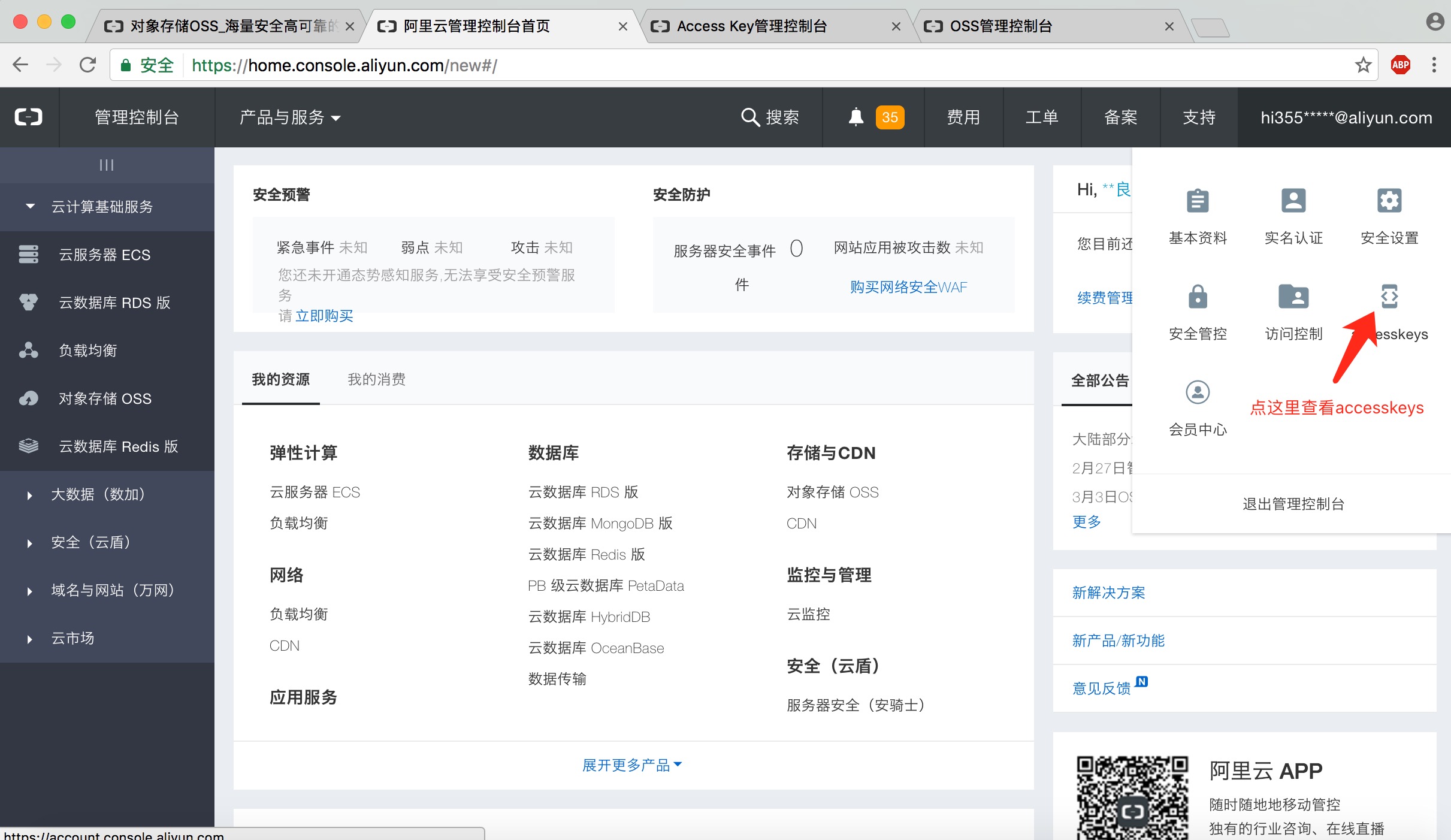Click 云服务器 ECS sidebar icon
Viewport: 1451px width, 840px height.
coord(28,255)
